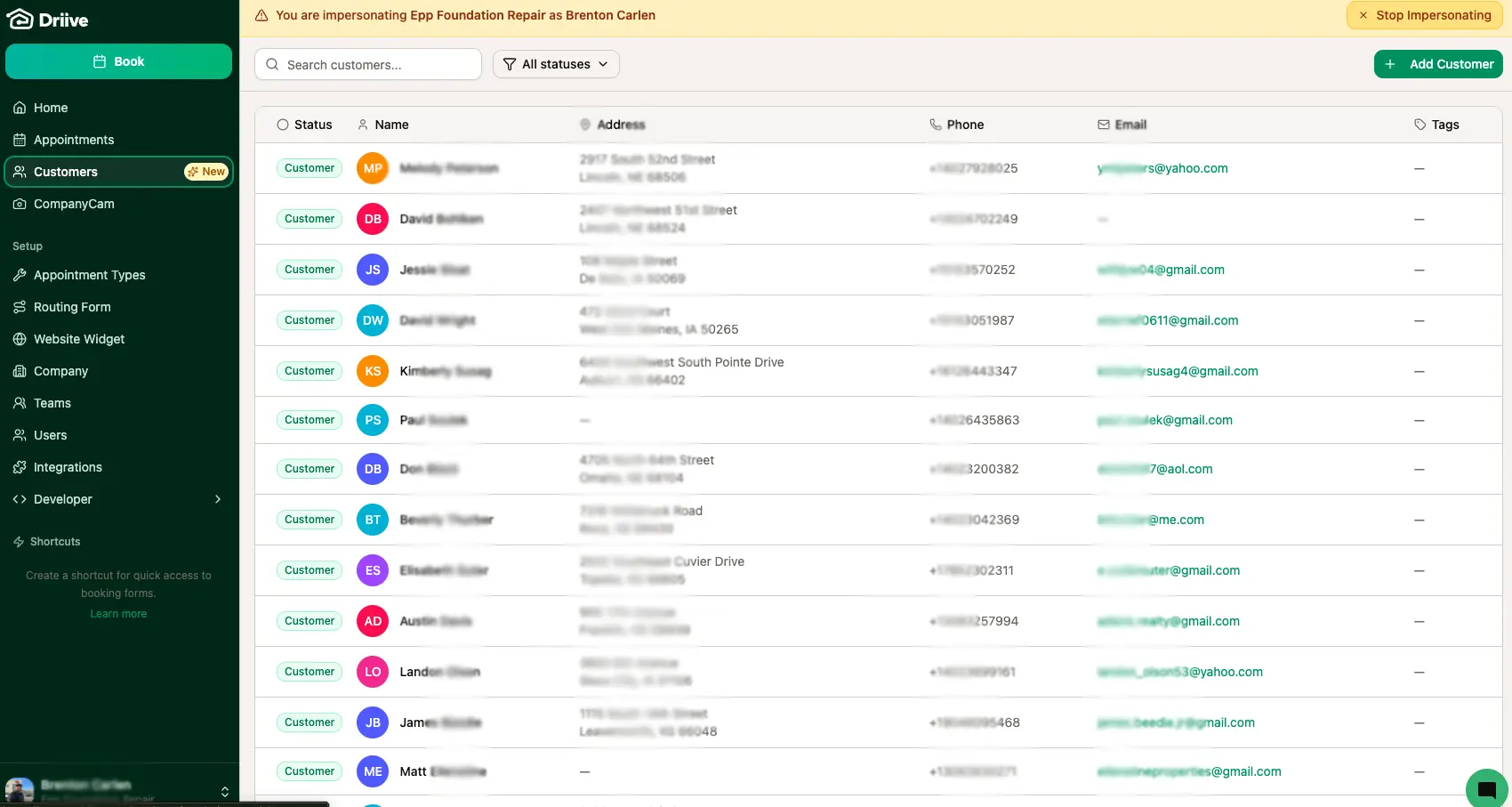Viewport: 1512px width, 807px height.
Task: Click the DW avatar icon
Action: pos(373,320)
